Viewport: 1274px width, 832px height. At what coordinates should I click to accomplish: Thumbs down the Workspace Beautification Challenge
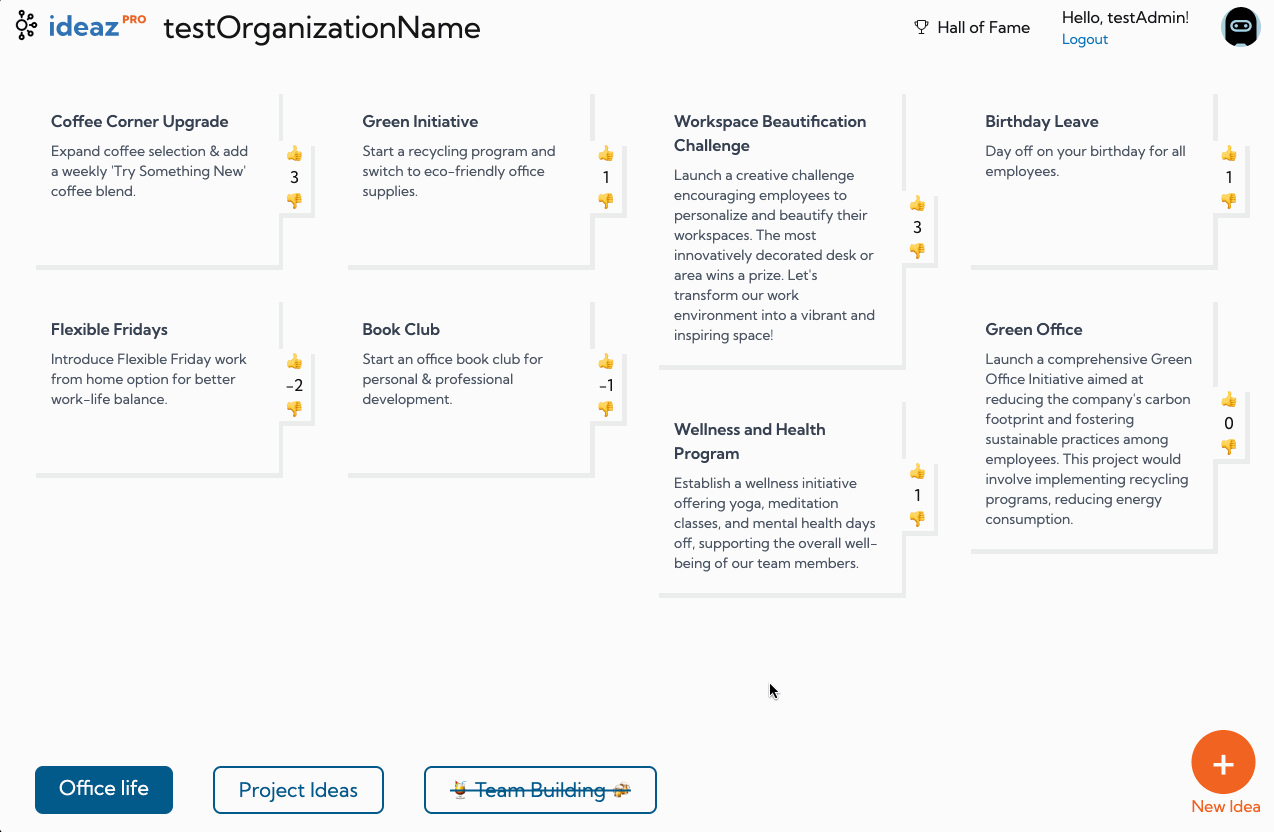(917, 251)
